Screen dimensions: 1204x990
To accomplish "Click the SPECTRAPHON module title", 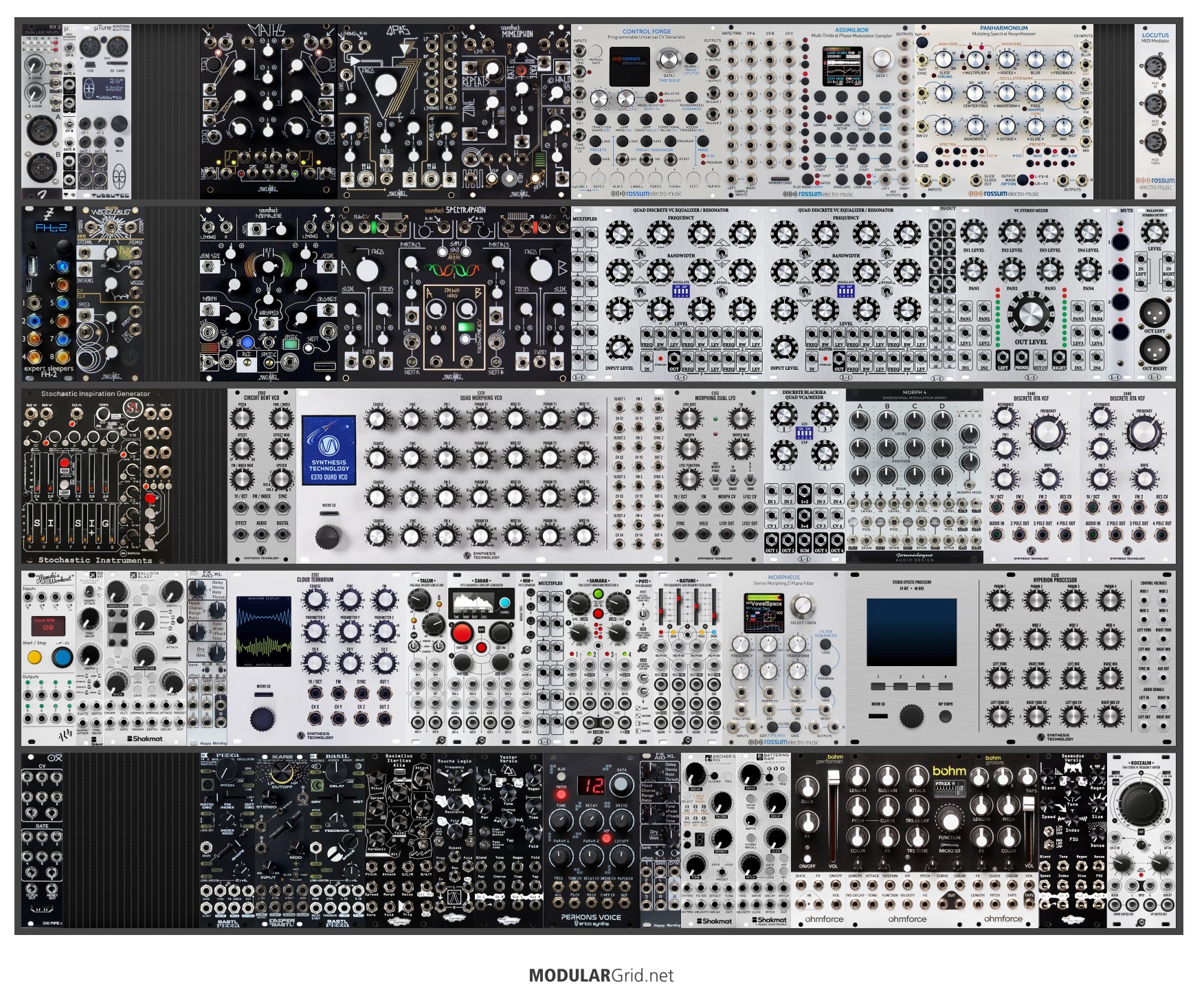I will click(465, 210).
